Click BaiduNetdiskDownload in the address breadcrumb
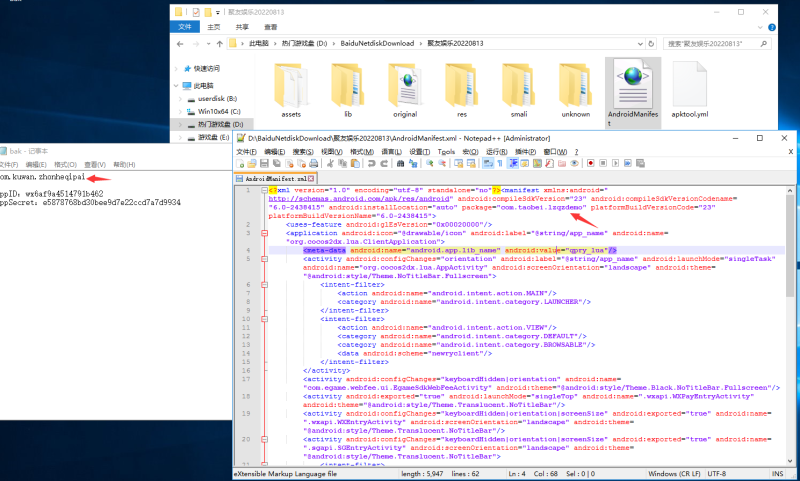This screenshot has height=481, width=800. (379, 45)
